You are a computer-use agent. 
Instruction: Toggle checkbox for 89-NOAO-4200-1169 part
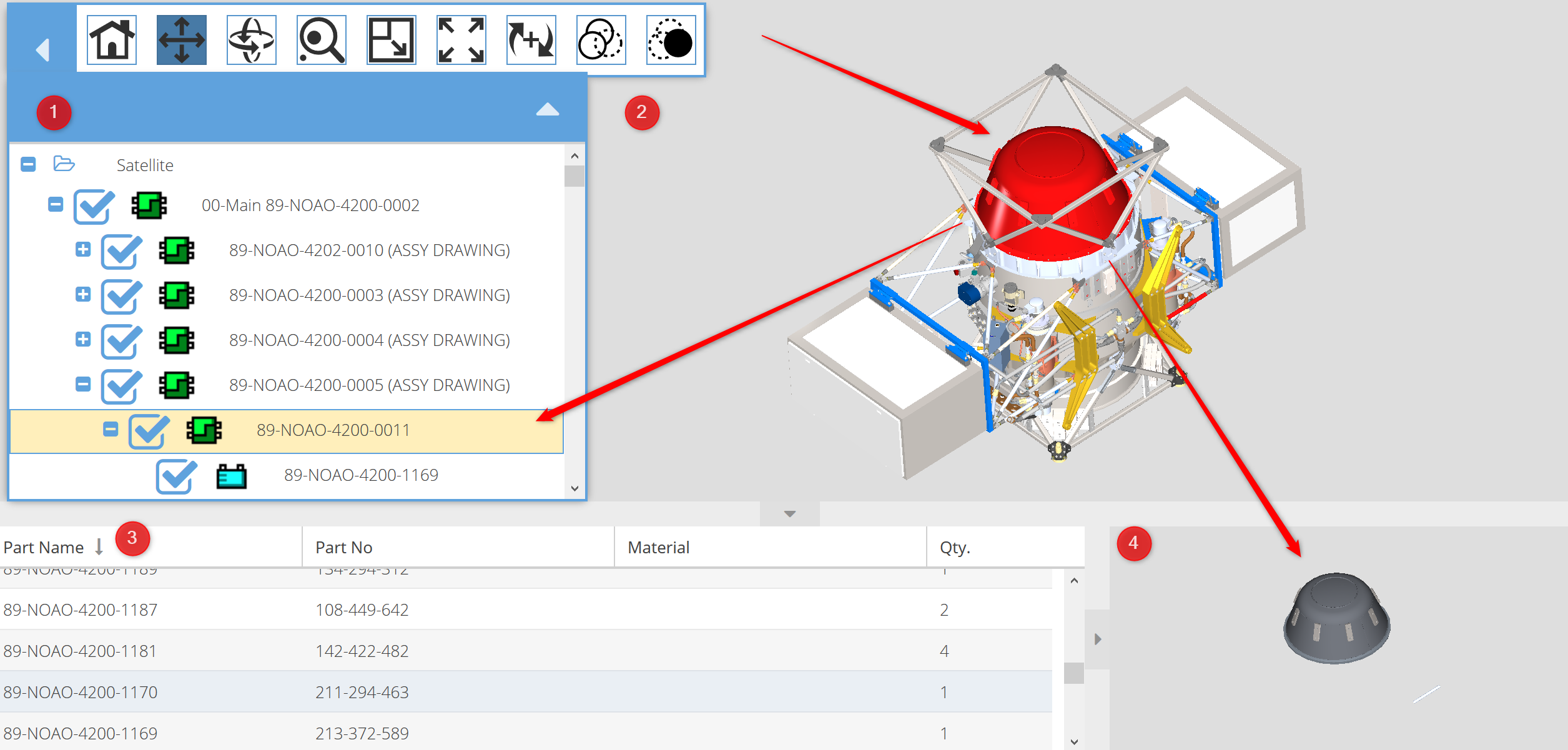tap(175, 476)
